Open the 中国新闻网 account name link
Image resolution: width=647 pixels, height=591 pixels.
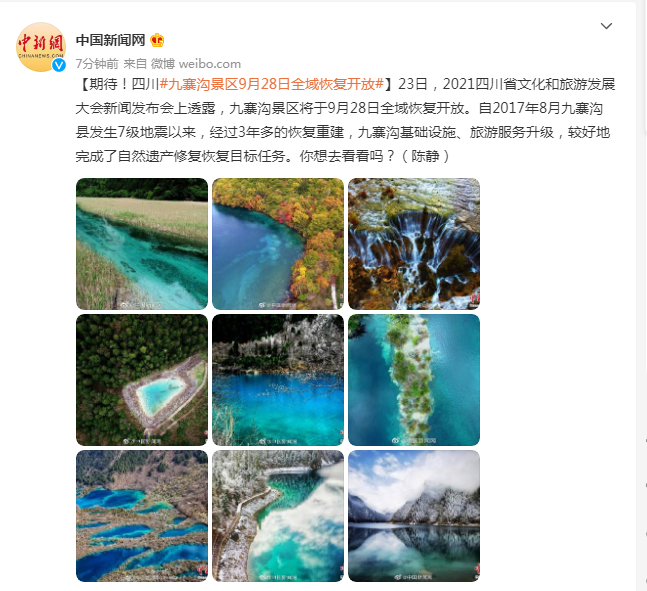(111, 40)
